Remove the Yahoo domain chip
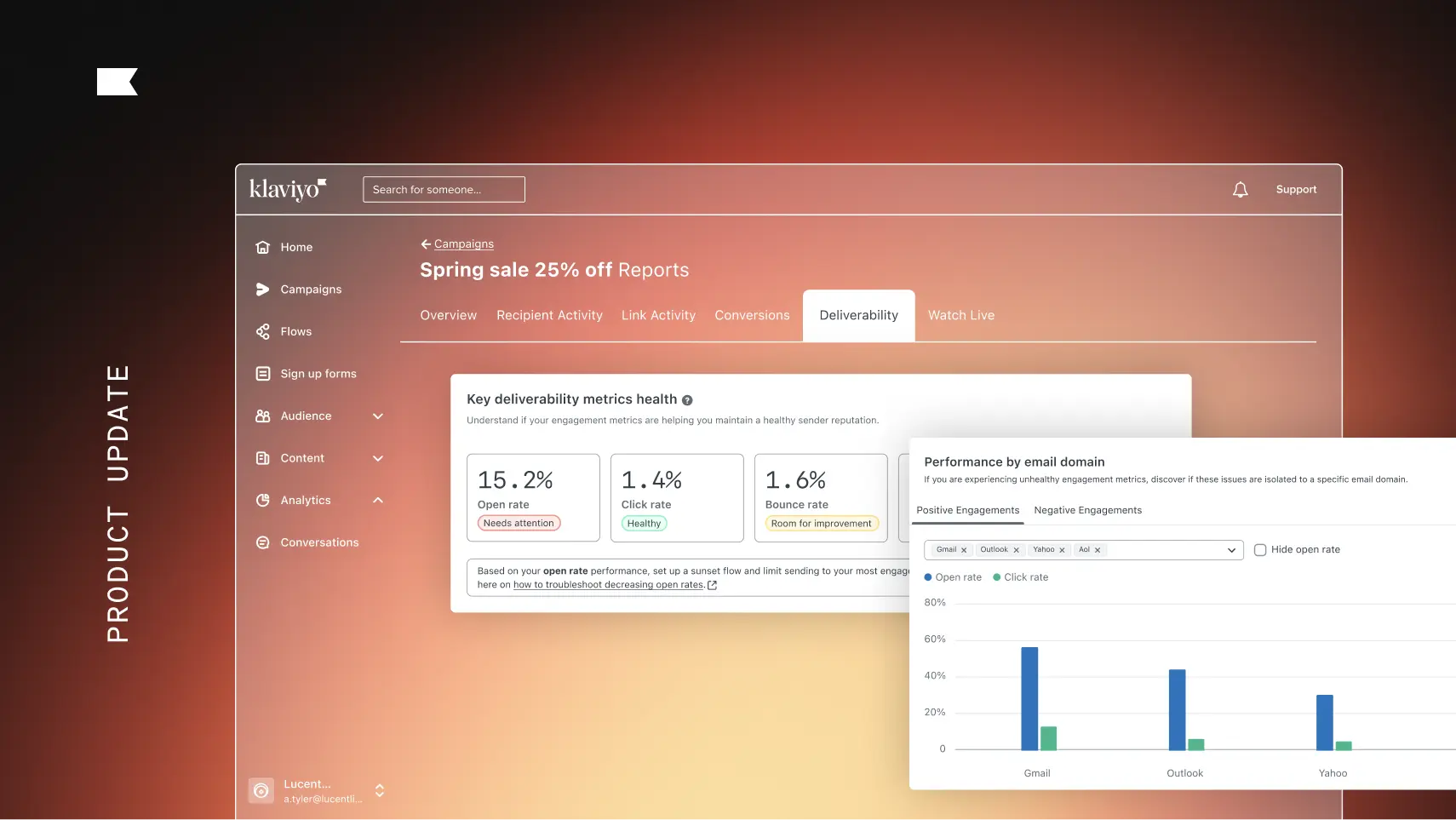The height and width of the screenshot is (820, 1456). click(1062, 550)
